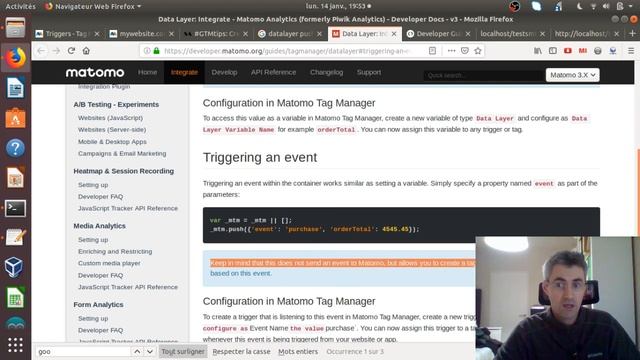Viewport: 640px width, 360px height.
Task: Open Campaigns & Email Marketing link
Action: tap(122, 153)
